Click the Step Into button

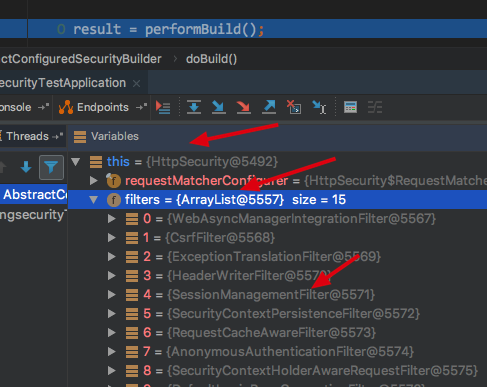[219, 107]
